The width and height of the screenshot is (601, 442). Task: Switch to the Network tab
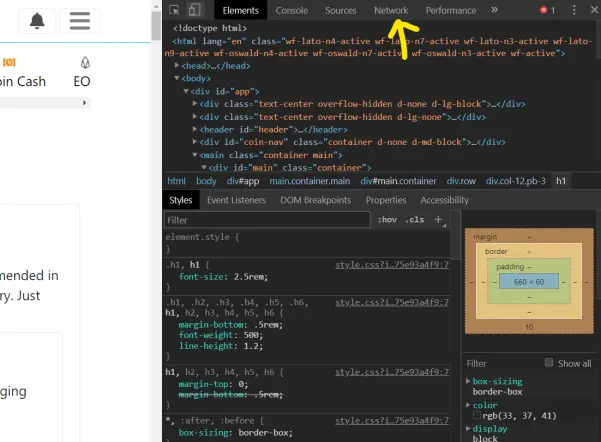(x=391, y=10)
